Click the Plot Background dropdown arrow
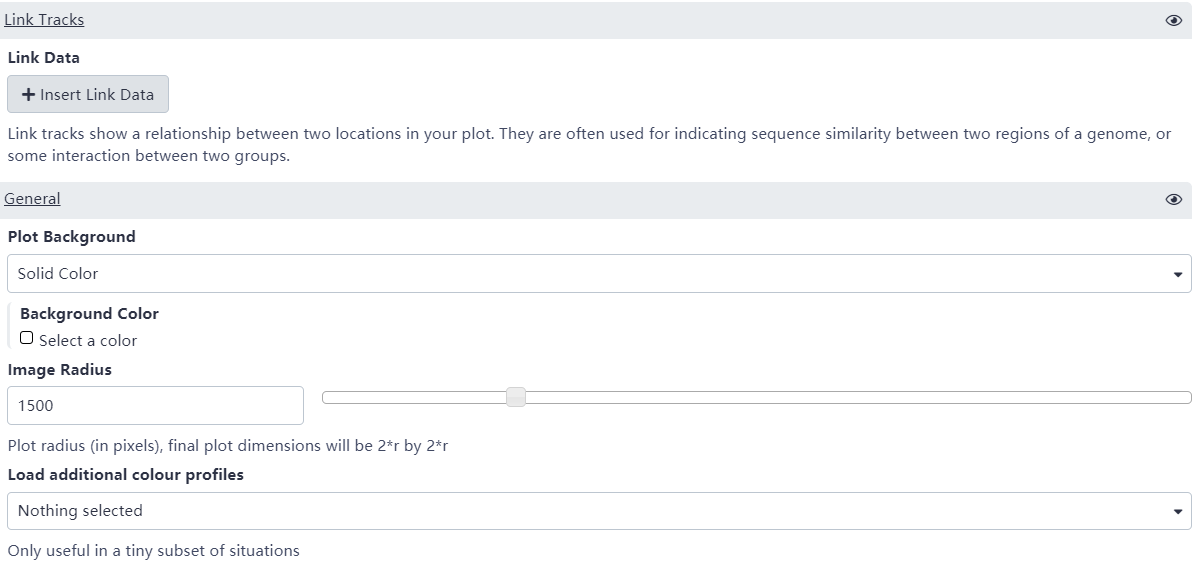1198x568 pixels. [1176, 274]
